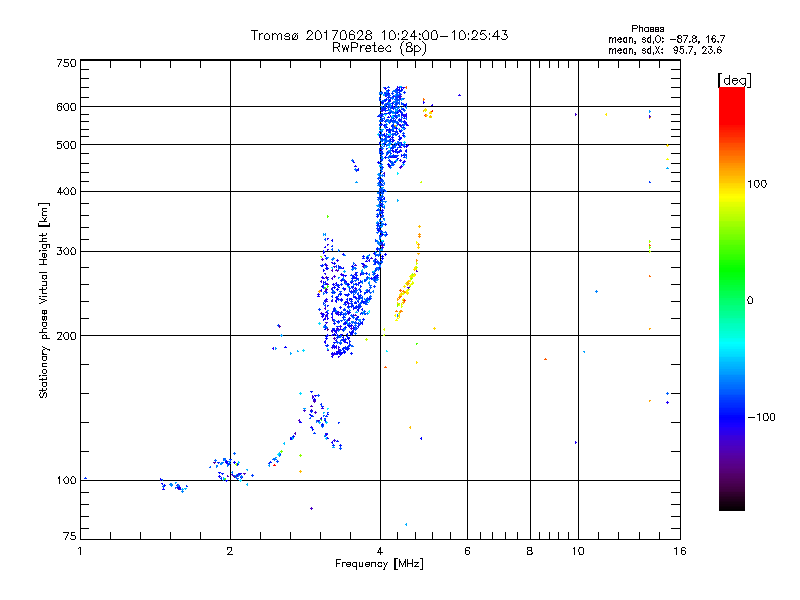
Task: Click the y-axis tick label '300'
Action: click(x=66, y=252)
